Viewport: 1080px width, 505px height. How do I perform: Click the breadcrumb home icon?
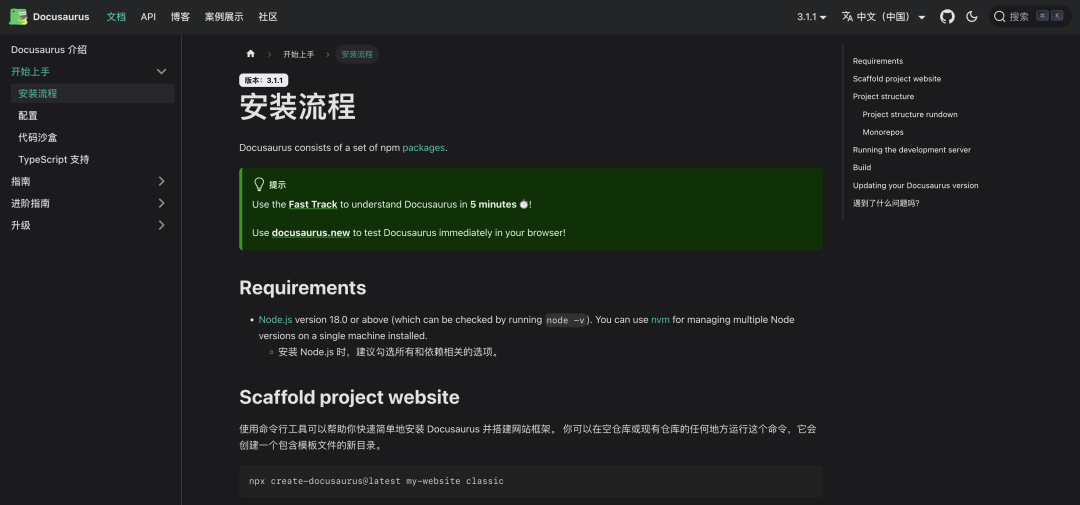click(x=251, y=54)
